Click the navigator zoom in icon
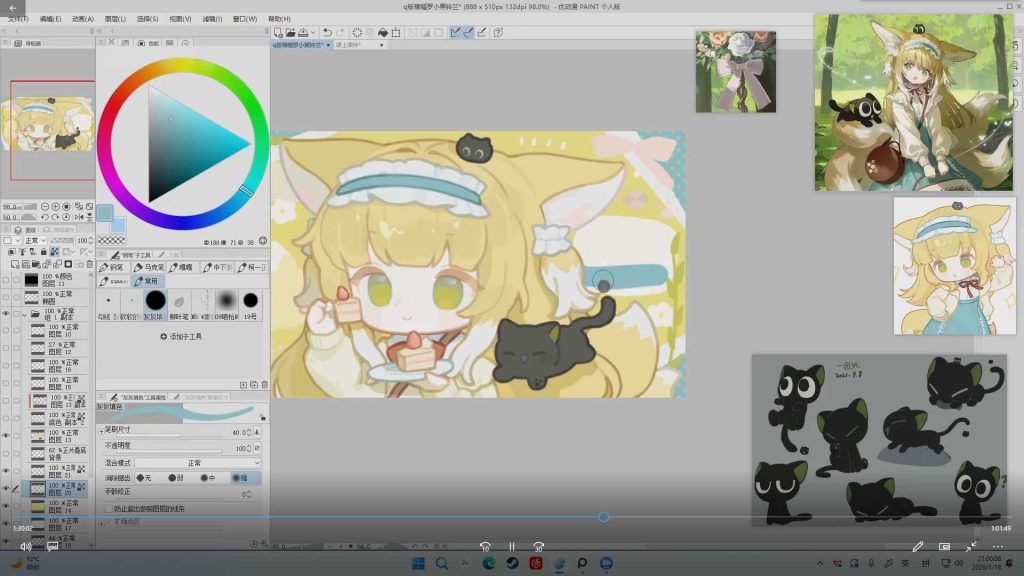 tap(56, 206)
